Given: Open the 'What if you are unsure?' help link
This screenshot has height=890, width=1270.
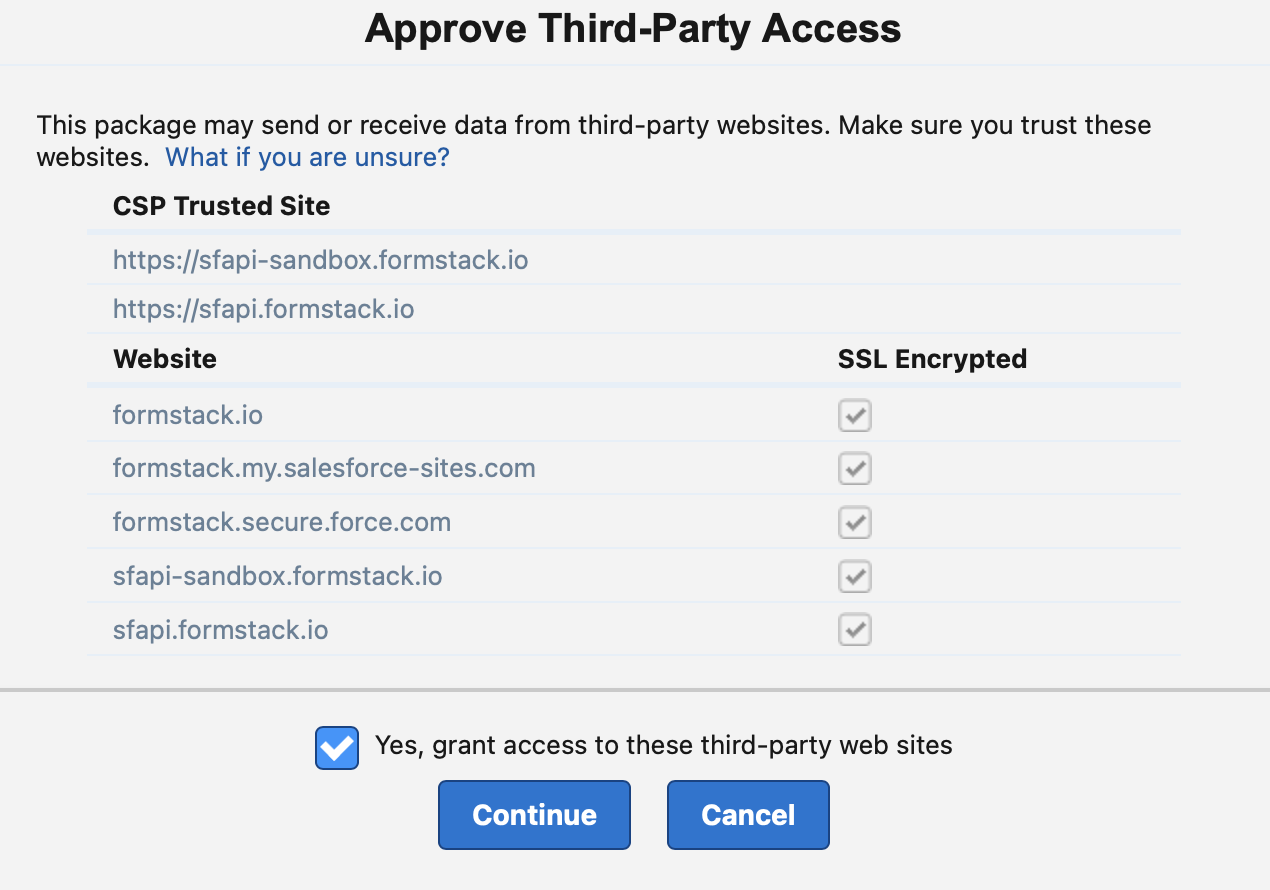Looking at the screenshot, I should pyautogui.click(x=306, y=157).
